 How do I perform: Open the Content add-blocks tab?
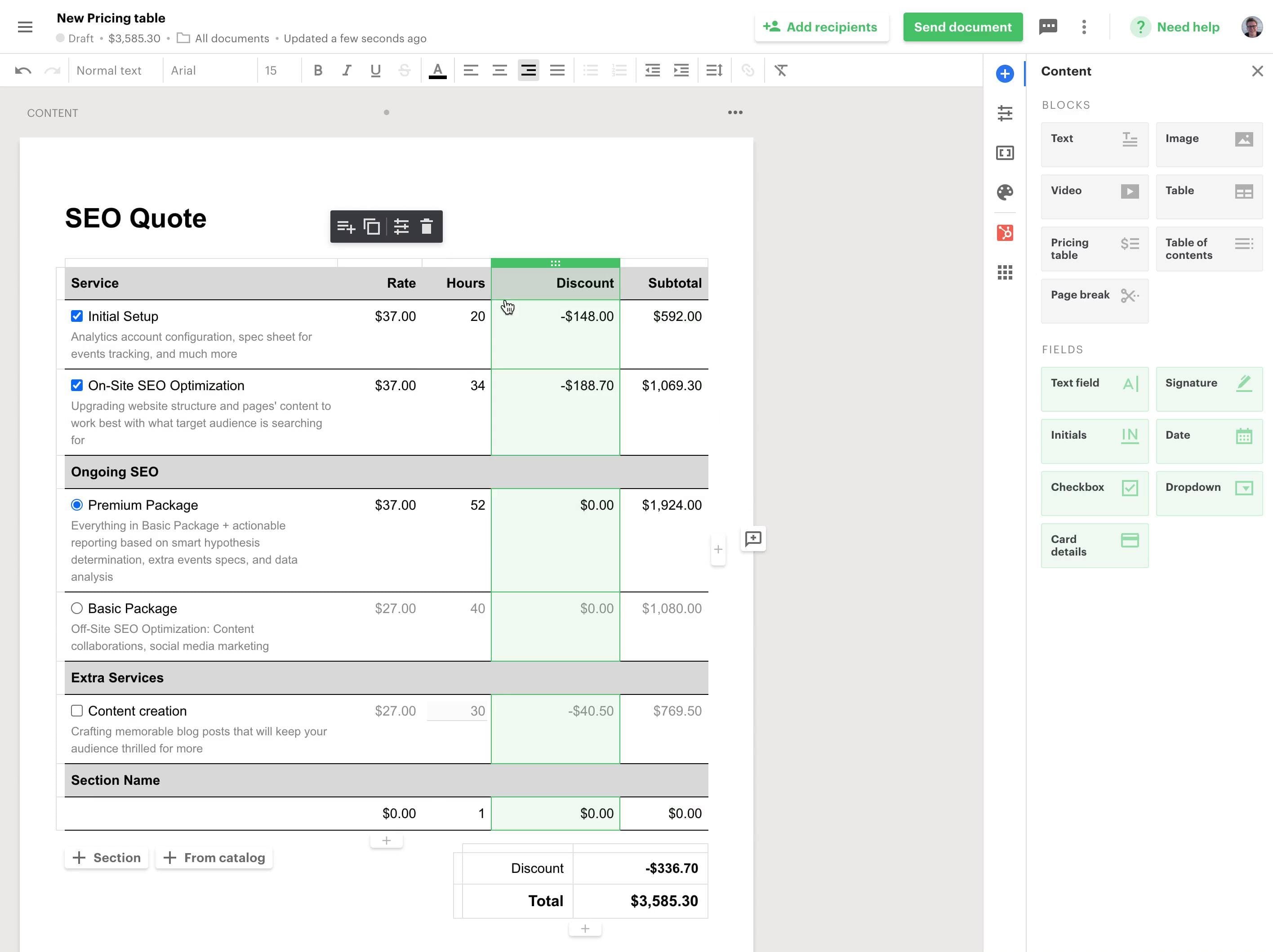1005,74
